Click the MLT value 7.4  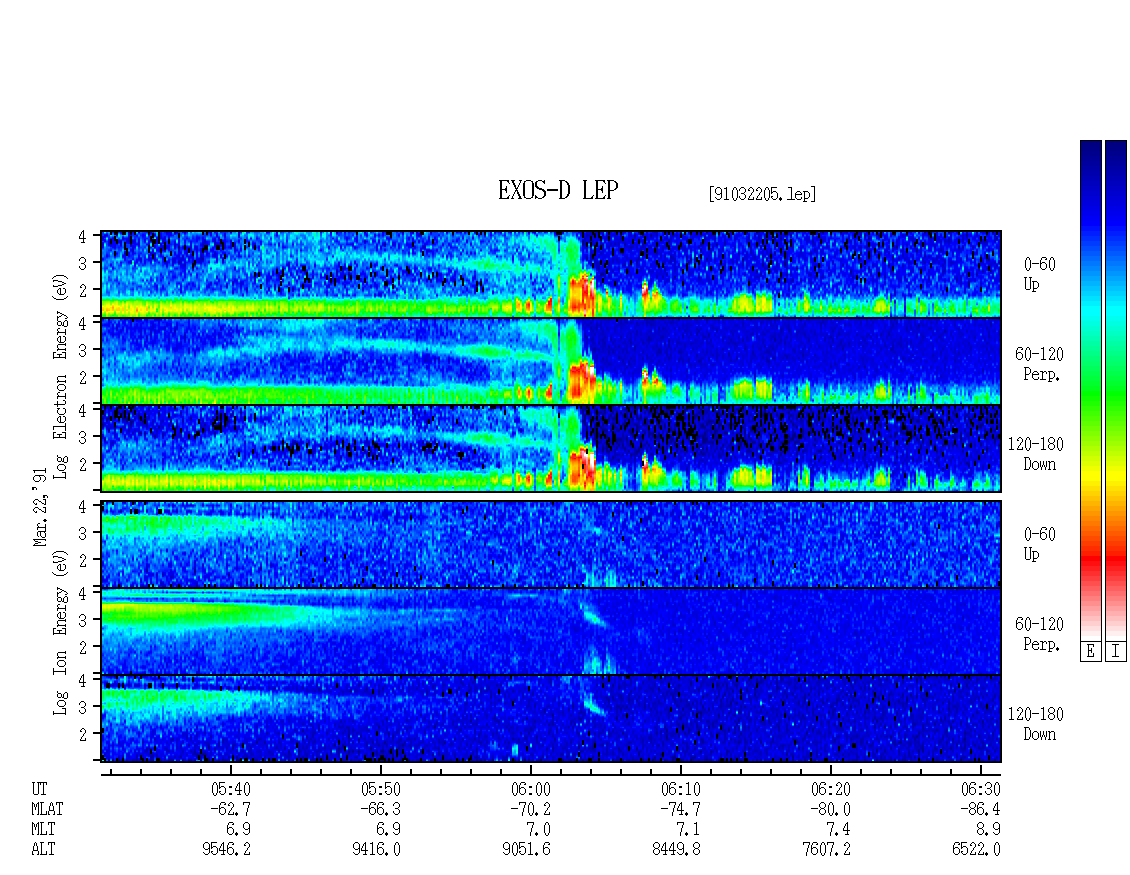[x=838, y=830]
